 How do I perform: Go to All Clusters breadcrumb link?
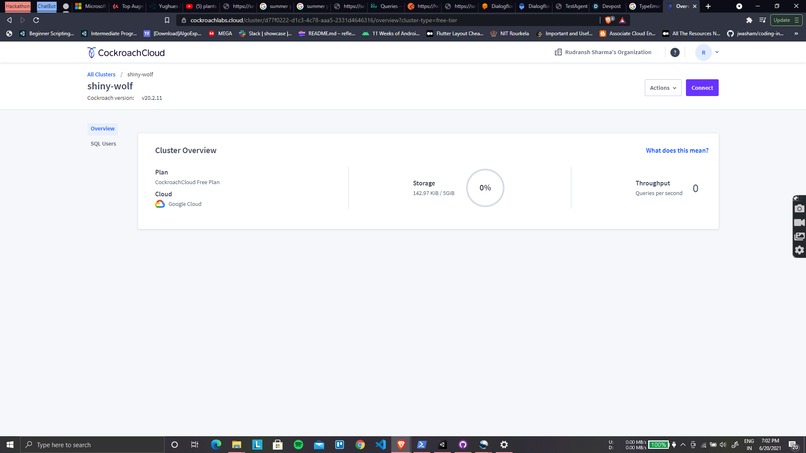tap(101, 75)
